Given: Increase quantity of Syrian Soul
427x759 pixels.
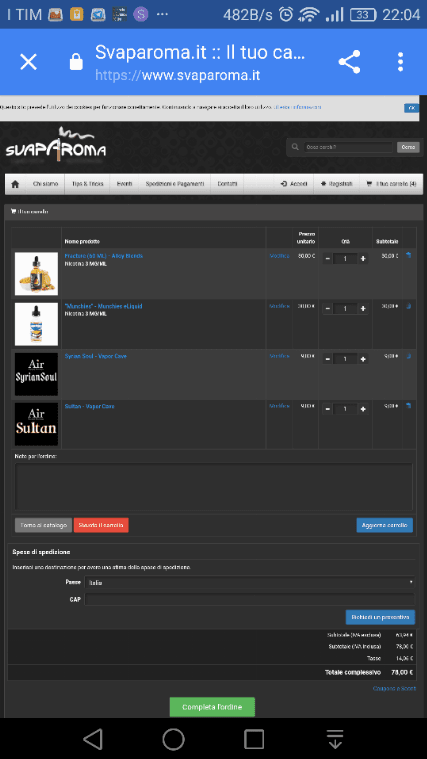Looking at the screenshot, I should pos(363,359).
